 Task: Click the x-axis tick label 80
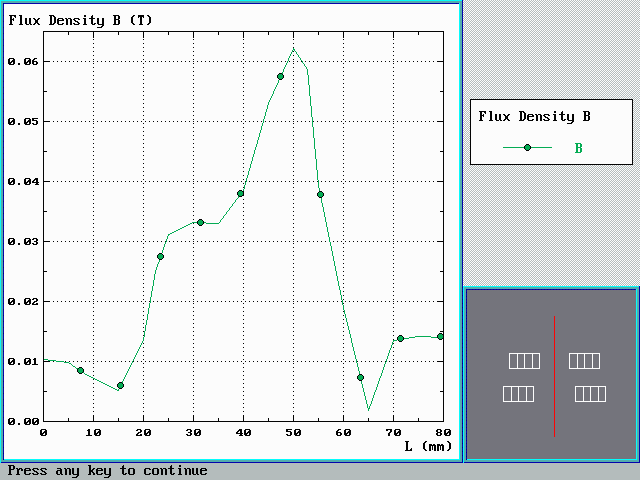point(443,433)
